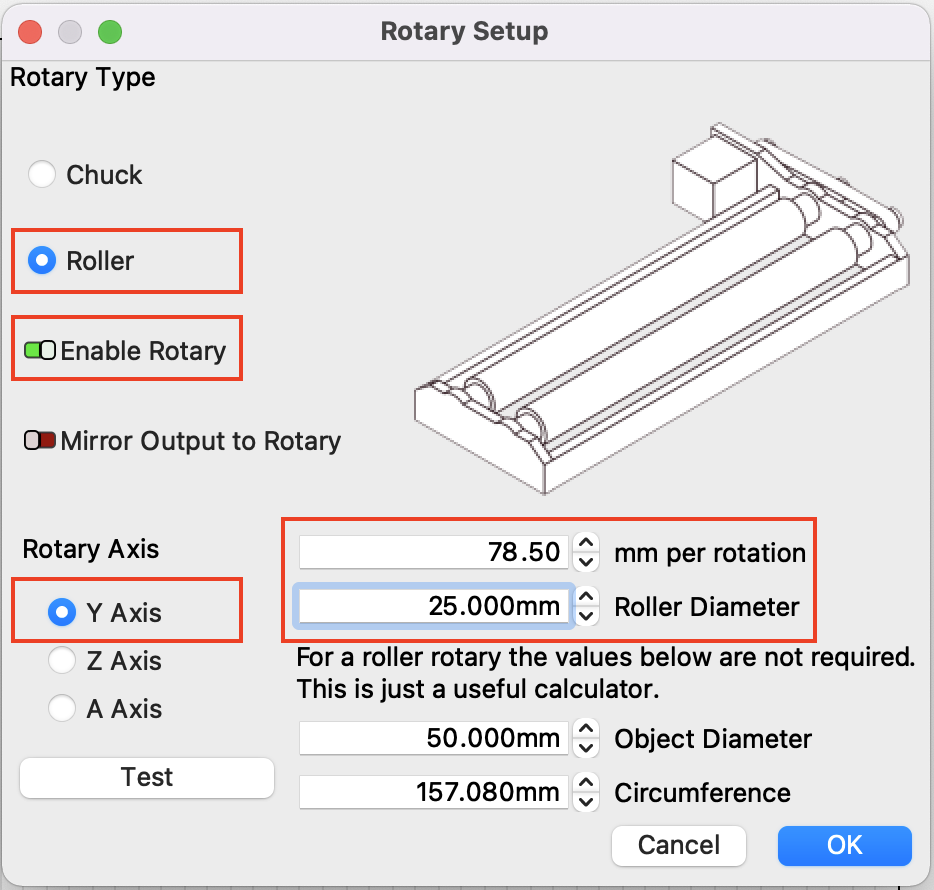This screenshot has width=934, height=890.
Task: Click the Circumference input field
Action: [434, 793]
